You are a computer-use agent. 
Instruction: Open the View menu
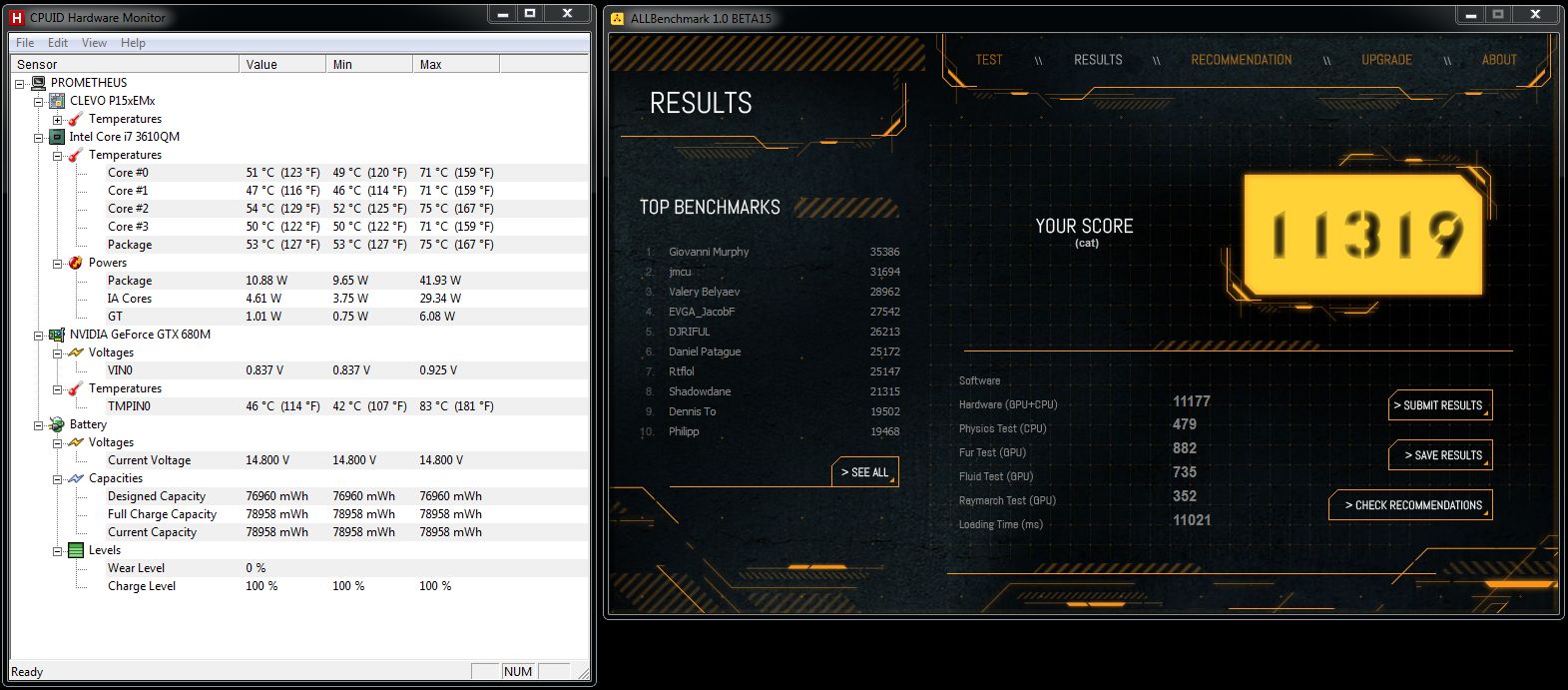click(94, 43)
